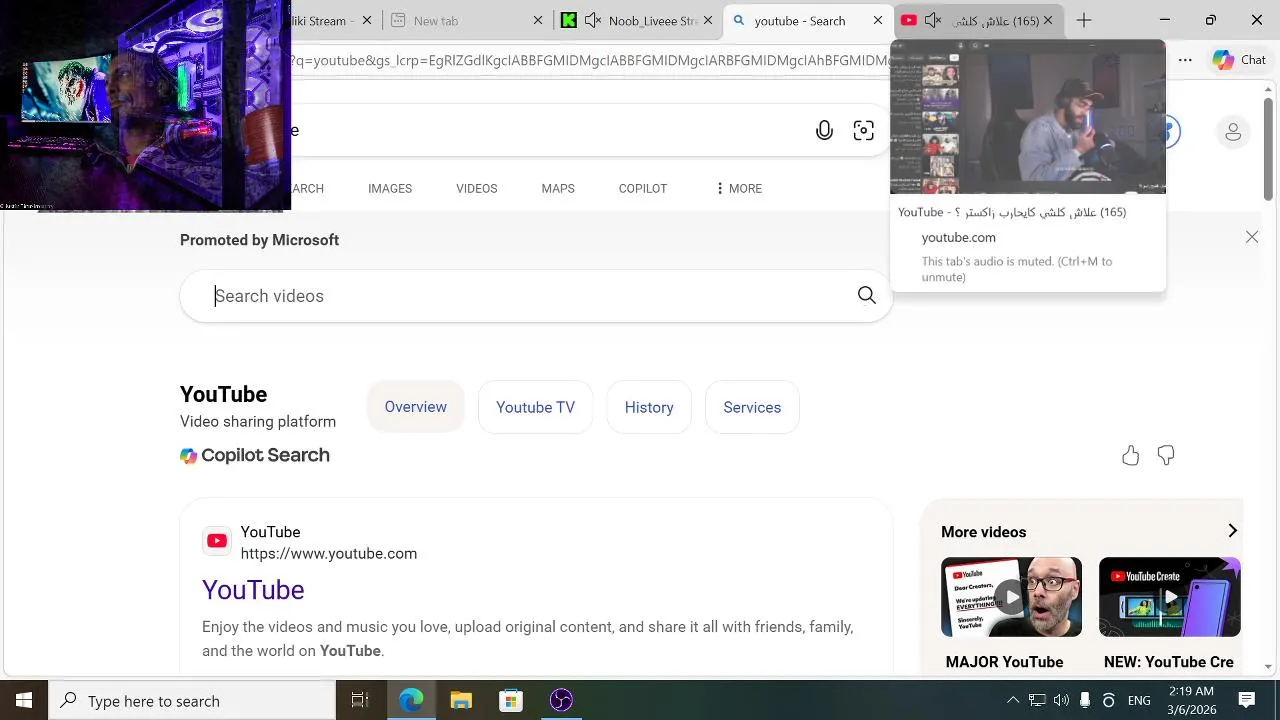Switch to COPILOT search tab
This screenshot has width=1280, height=720.
pos(643,188)
